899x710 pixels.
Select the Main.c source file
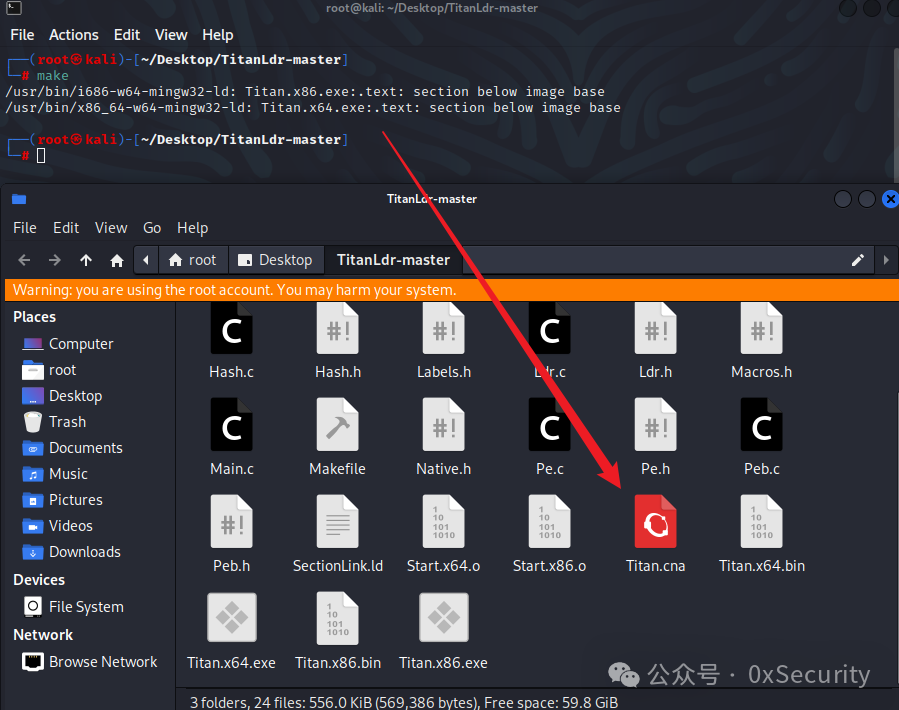pyautogui.click(x=231, y=436)
